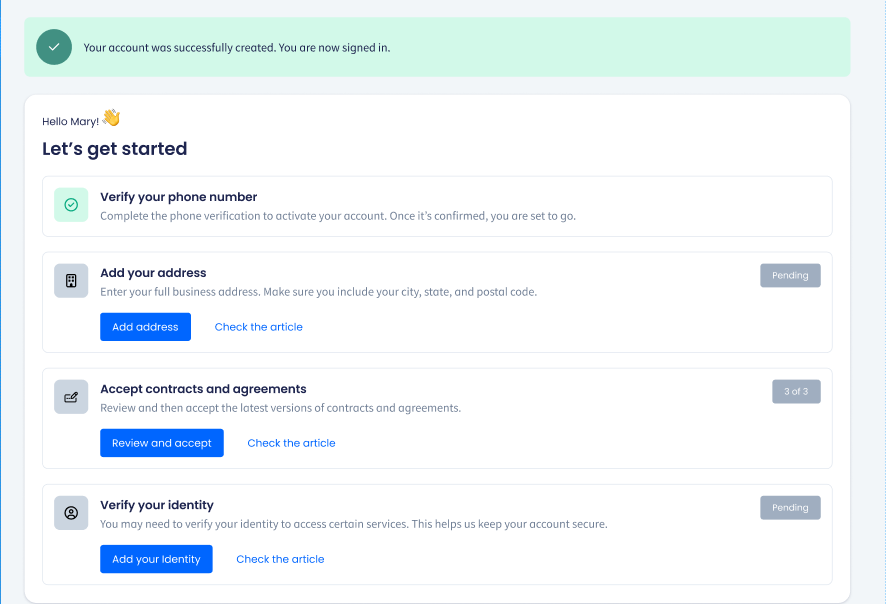Select the check circle icon beside phone verification

click(x=71, y=204)
